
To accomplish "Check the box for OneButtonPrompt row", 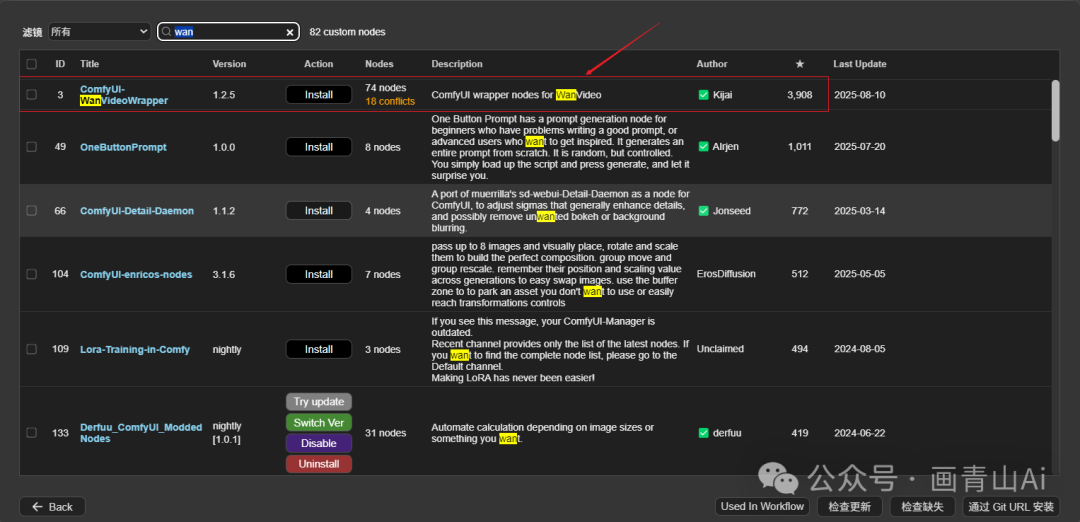I will click(32, 147).
